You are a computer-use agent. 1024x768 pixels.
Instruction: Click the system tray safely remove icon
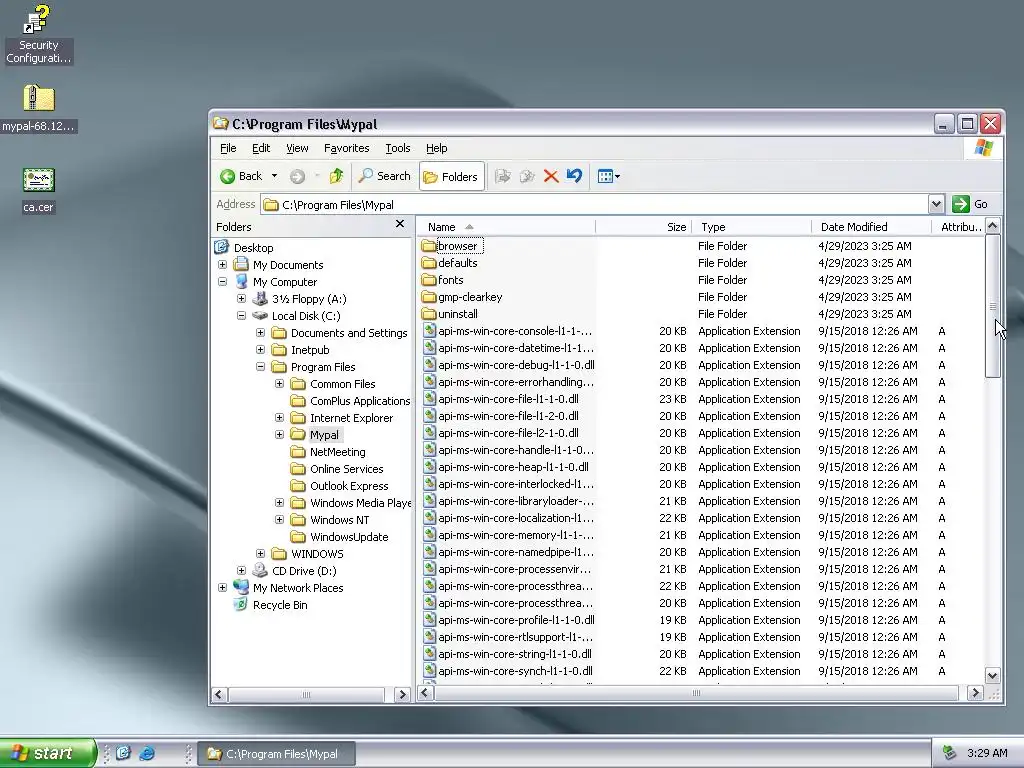tap(950, 753)
